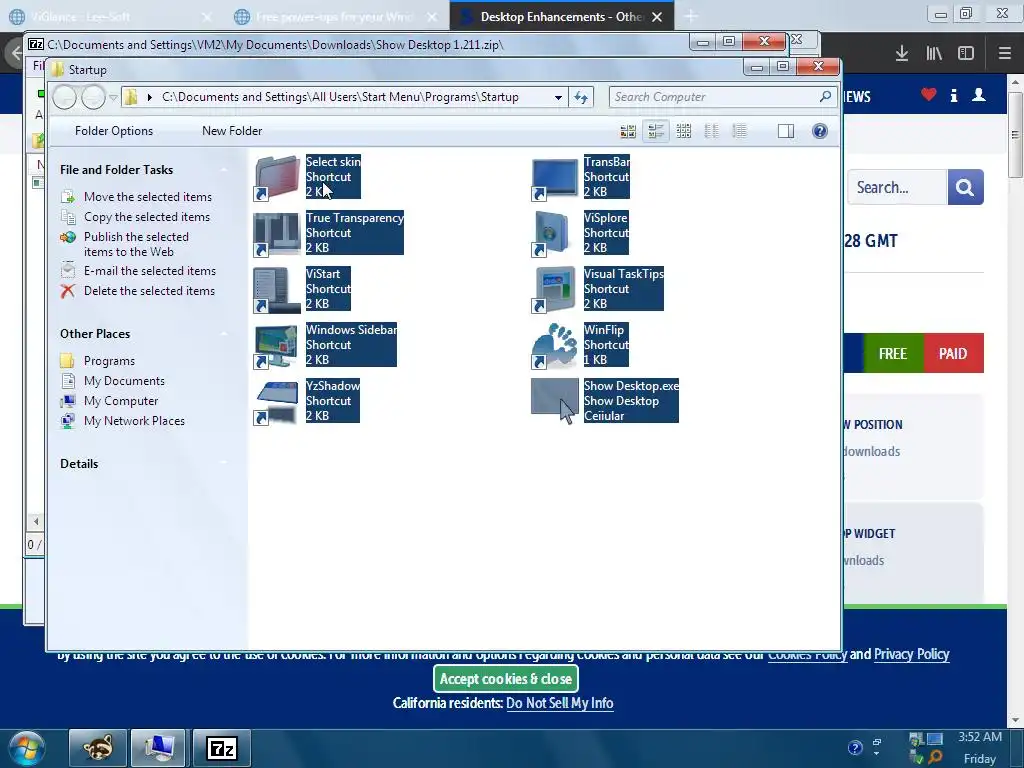Open browser library icon
Viewport: 1024px width, 768px height.
(934, 53)
